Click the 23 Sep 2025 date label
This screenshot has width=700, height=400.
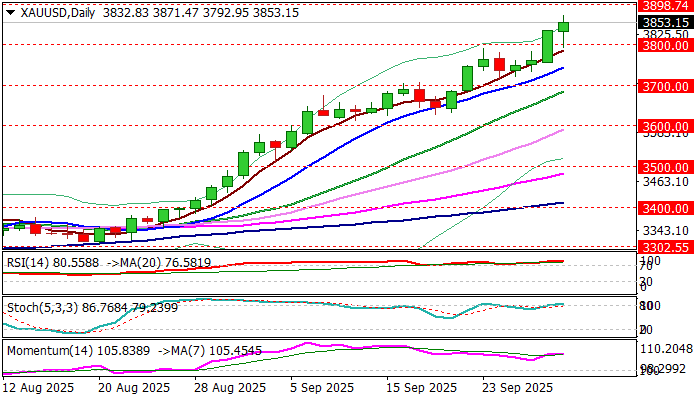tap(518, 388)
